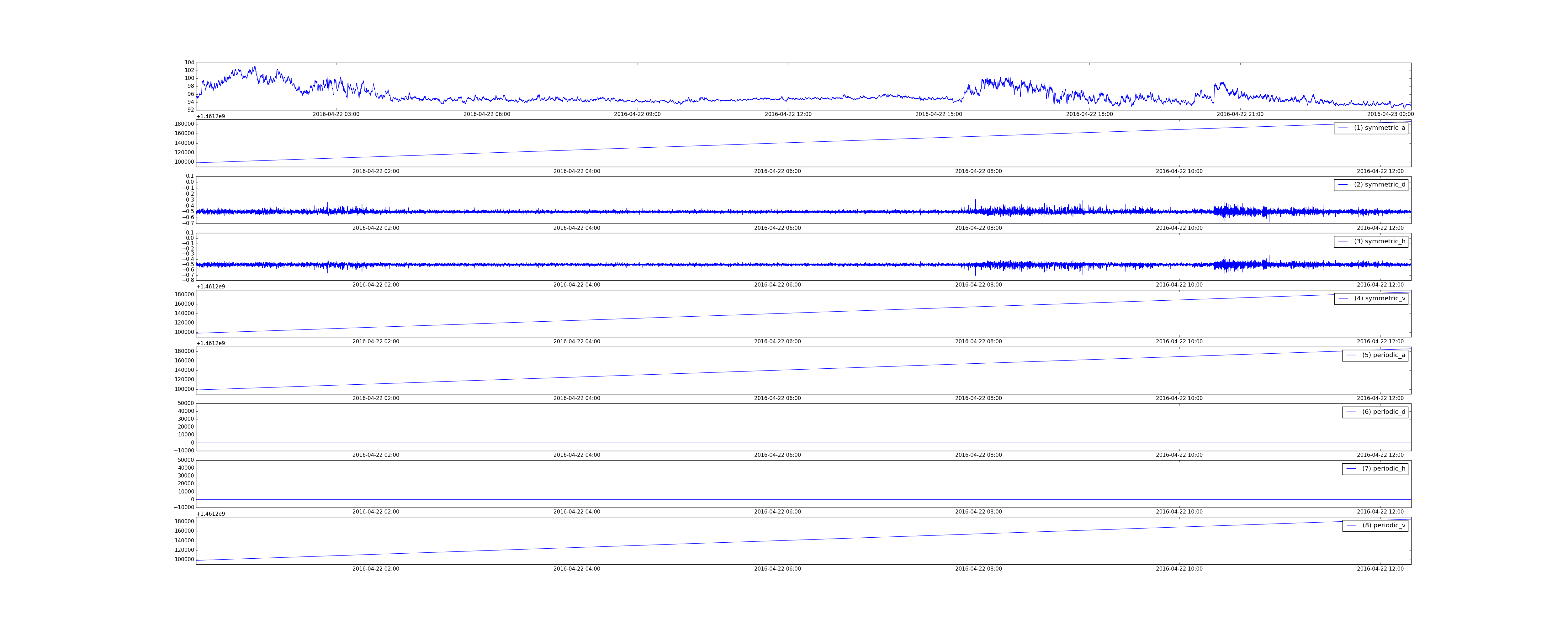Screen dimensions: 1568x627
Task: Click the 92 y-axis tick of top plot
Action: (x=191, y=110)
